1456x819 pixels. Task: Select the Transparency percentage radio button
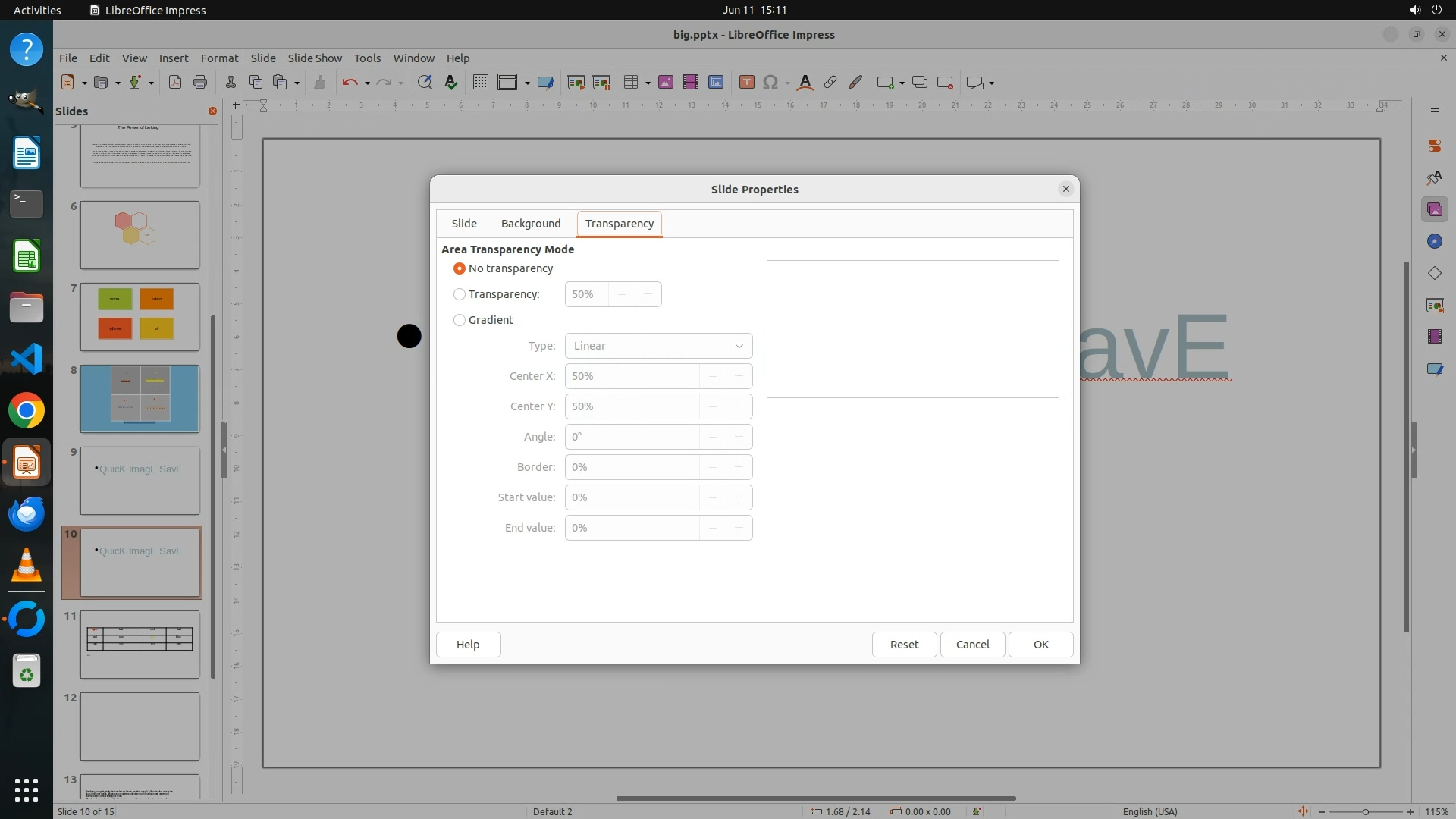tap(460, 294)
